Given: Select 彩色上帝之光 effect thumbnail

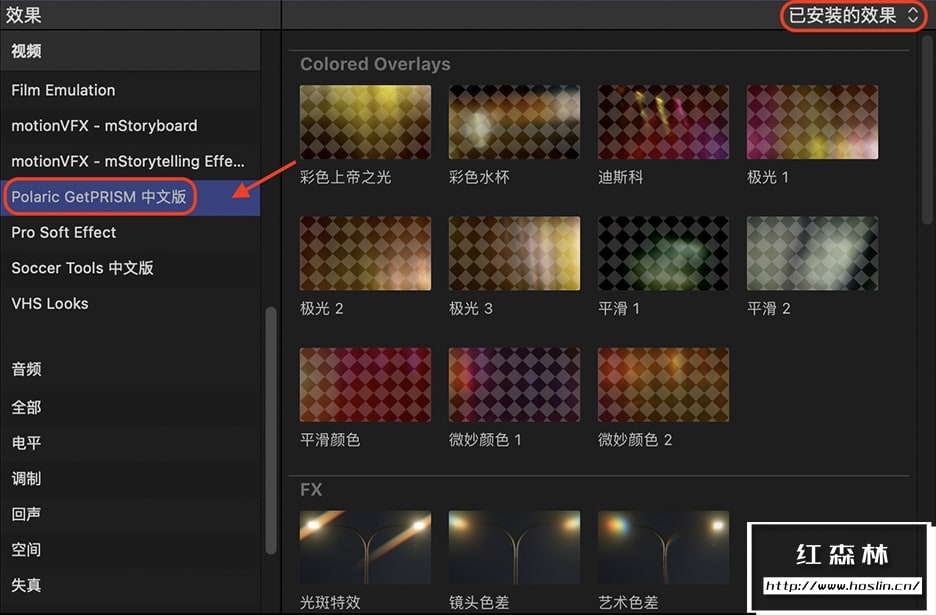Looking at the screenshot, I should pos(365,122).
